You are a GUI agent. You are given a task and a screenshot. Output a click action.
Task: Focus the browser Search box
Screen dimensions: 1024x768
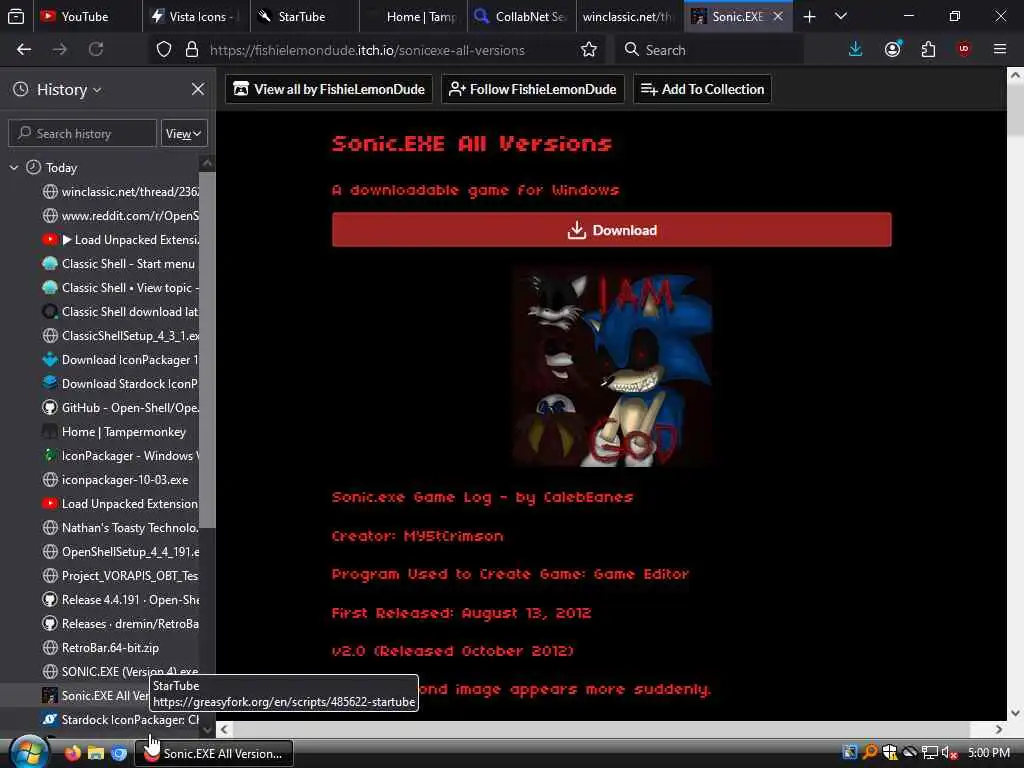tap(709, 50)
